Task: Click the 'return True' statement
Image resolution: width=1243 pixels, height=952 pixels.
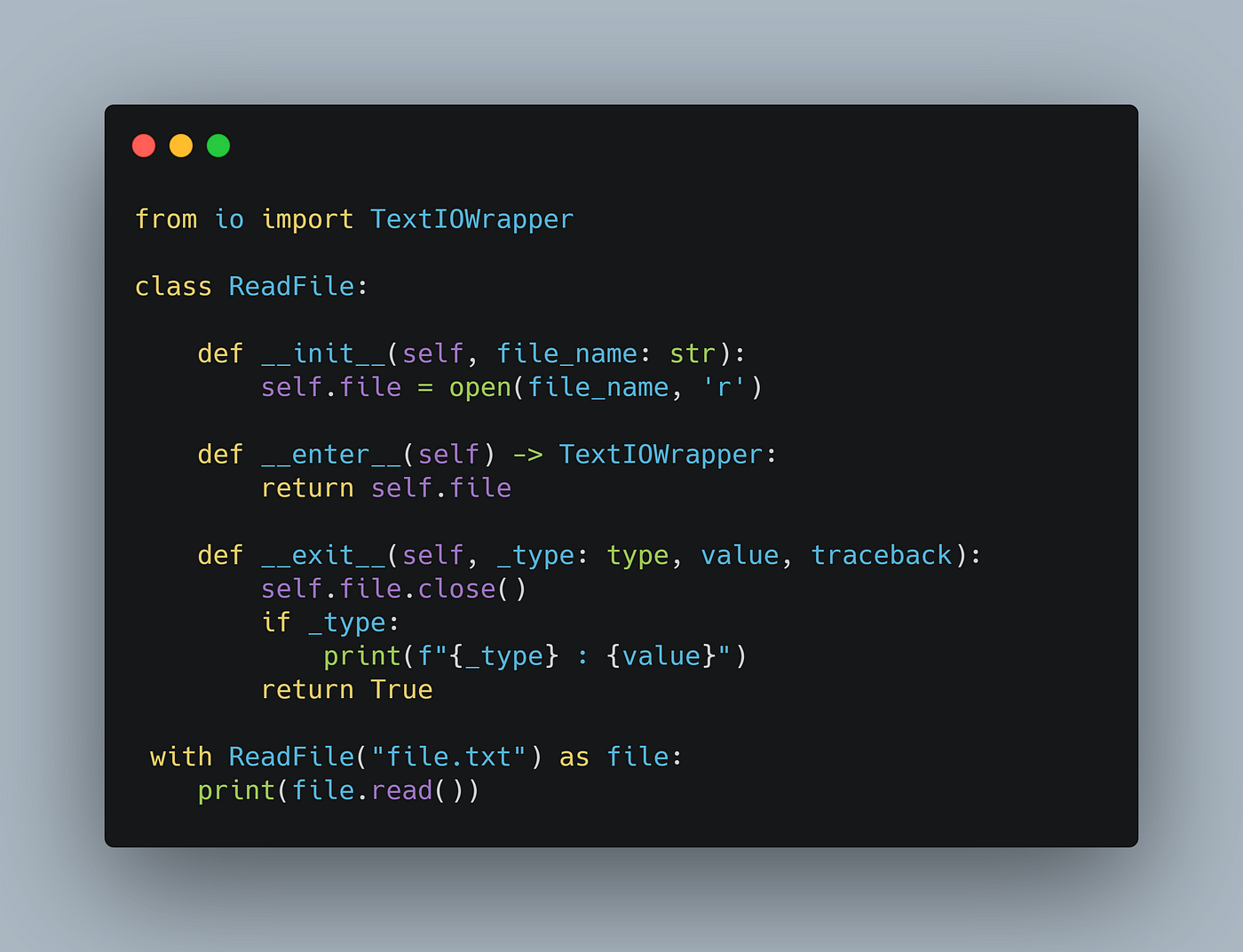Action: click(x=346, y=689)
